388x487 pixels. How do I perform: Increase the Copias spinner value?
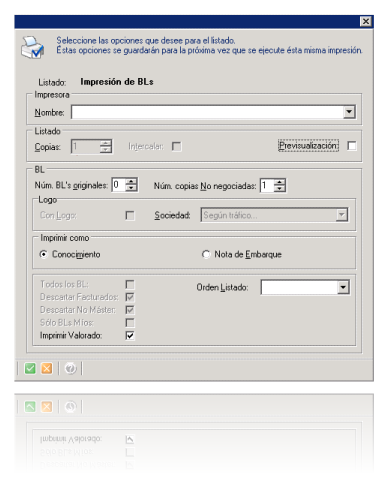pyautogui.click(x=106, y=143)
